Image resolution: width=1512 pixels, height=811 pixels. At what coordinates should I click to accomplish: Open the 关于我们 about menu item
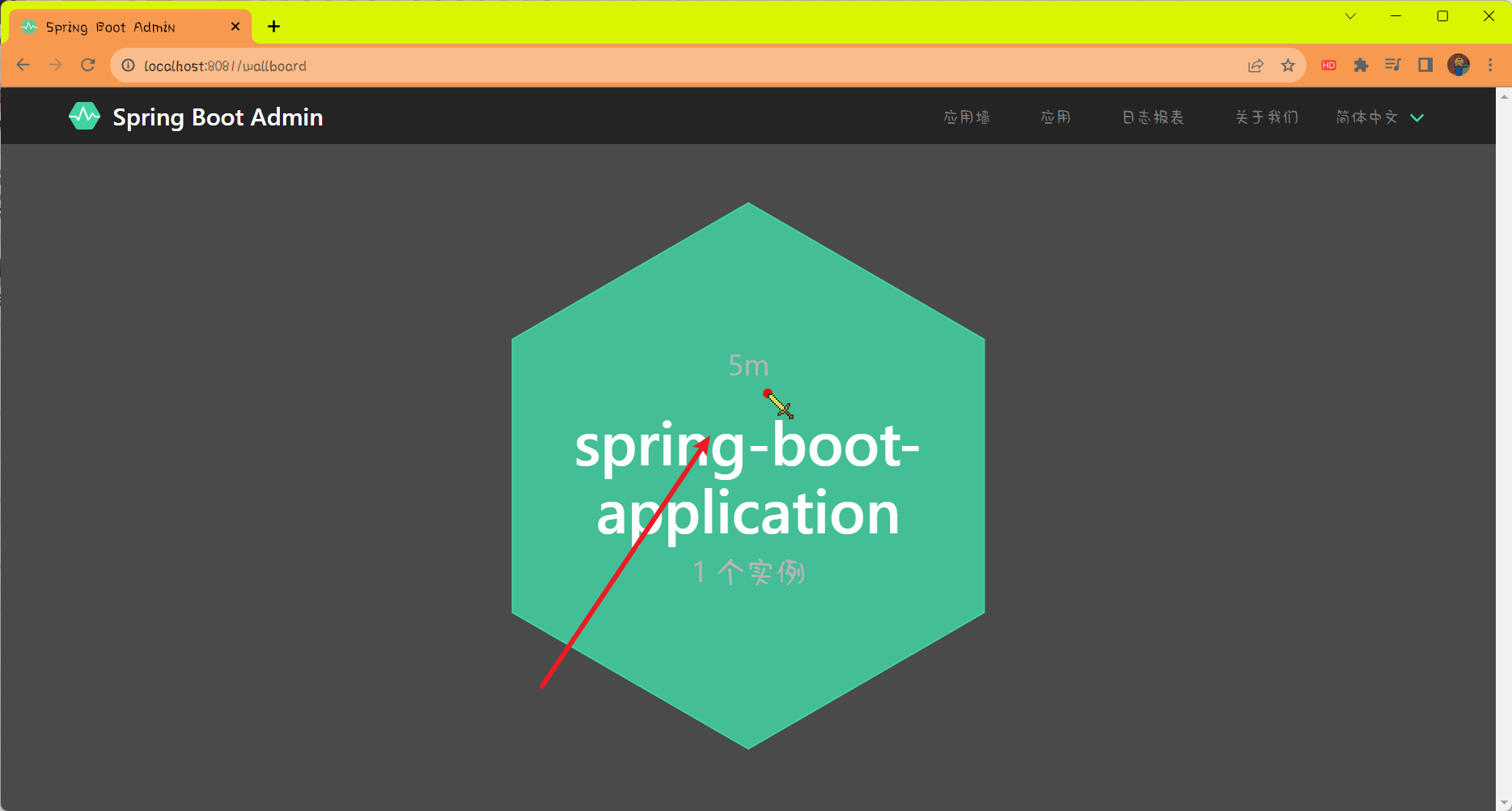1267,117
